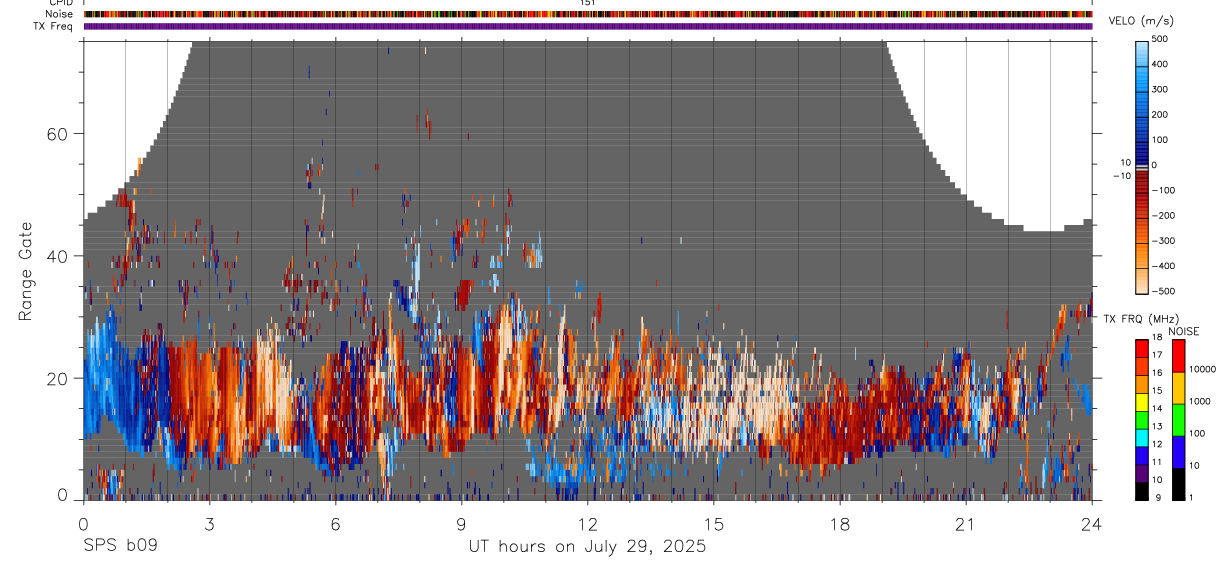Screen dimensions: 1228x567
Task: Click the TX frequency label '9'
Action: point(1158,497)
